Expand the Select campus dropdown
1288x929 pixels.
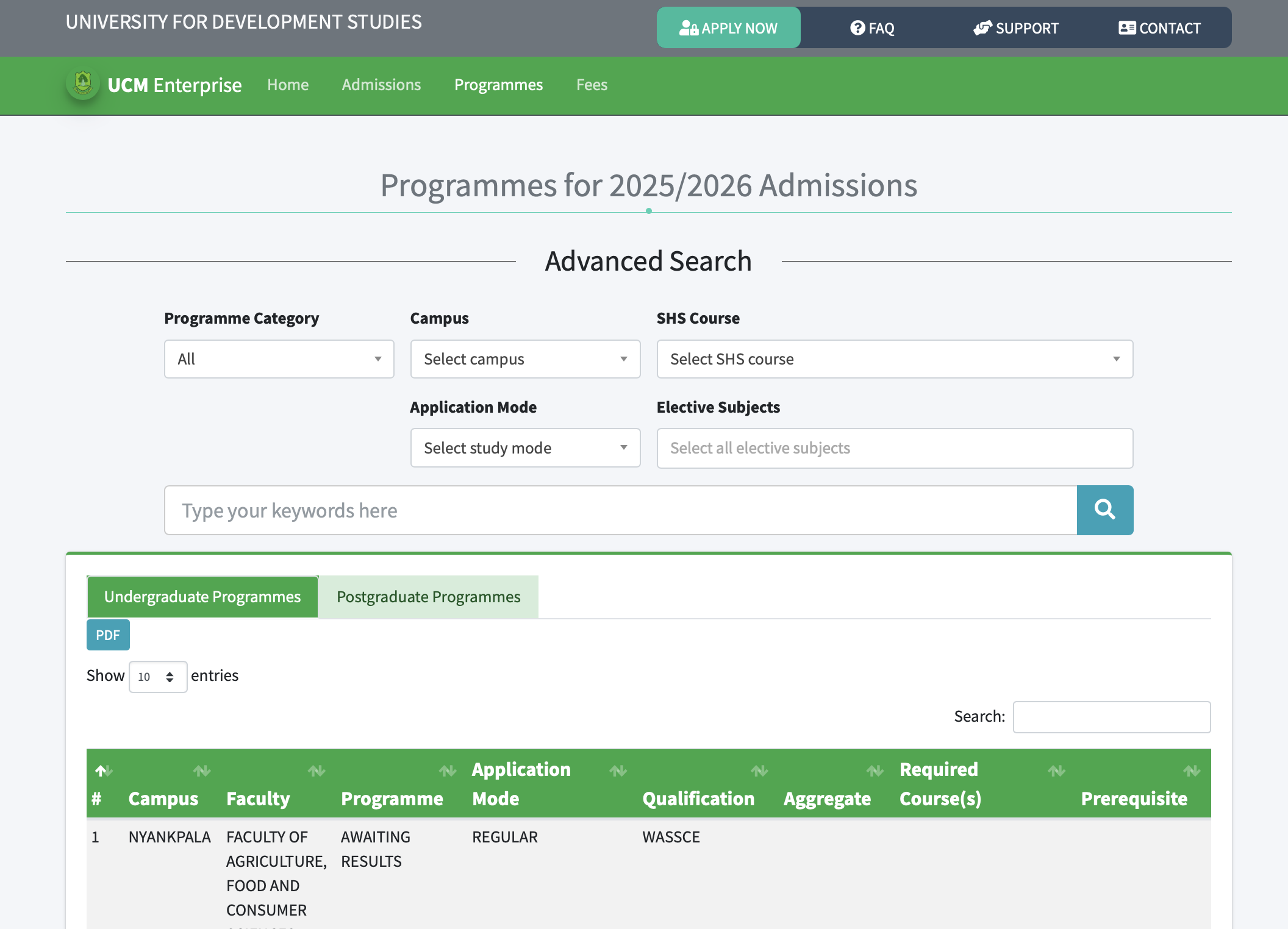(x=525, y=359)
